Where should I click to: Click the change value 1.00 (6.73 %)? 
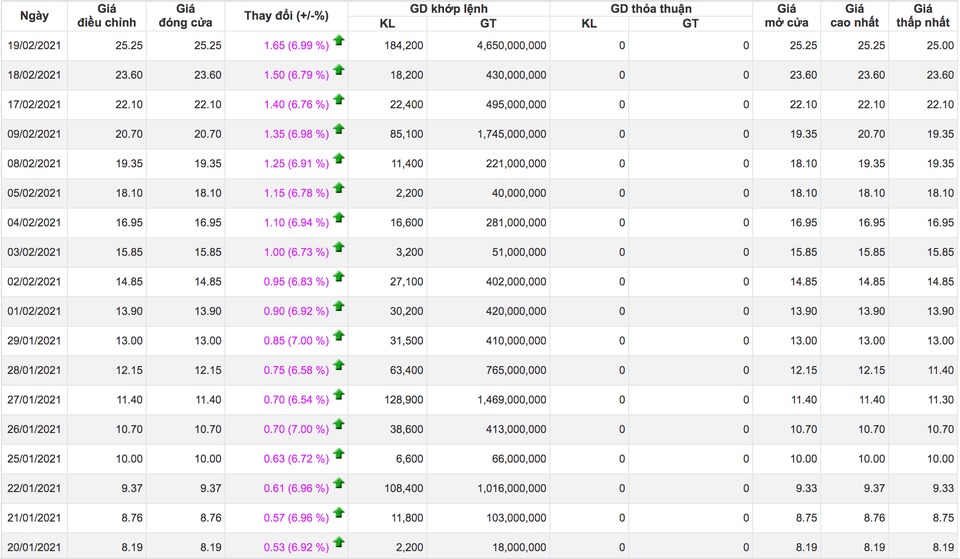click(x=296, y=252)
